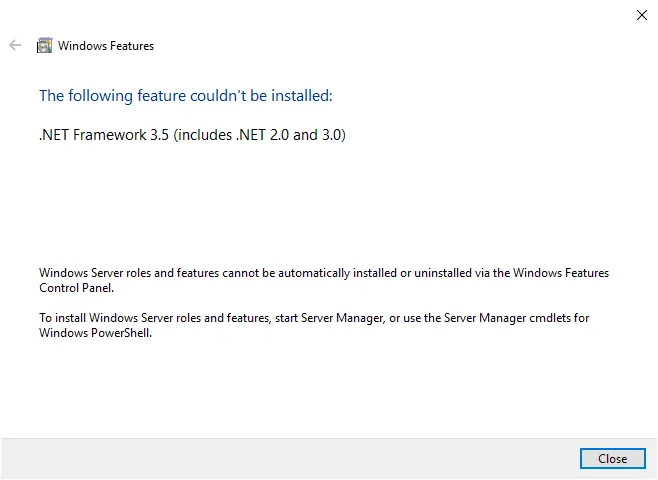Close the dialog with the X icon
Viewport: 658px width, 480px height.
pyautogui.click(x=642, y=15)
